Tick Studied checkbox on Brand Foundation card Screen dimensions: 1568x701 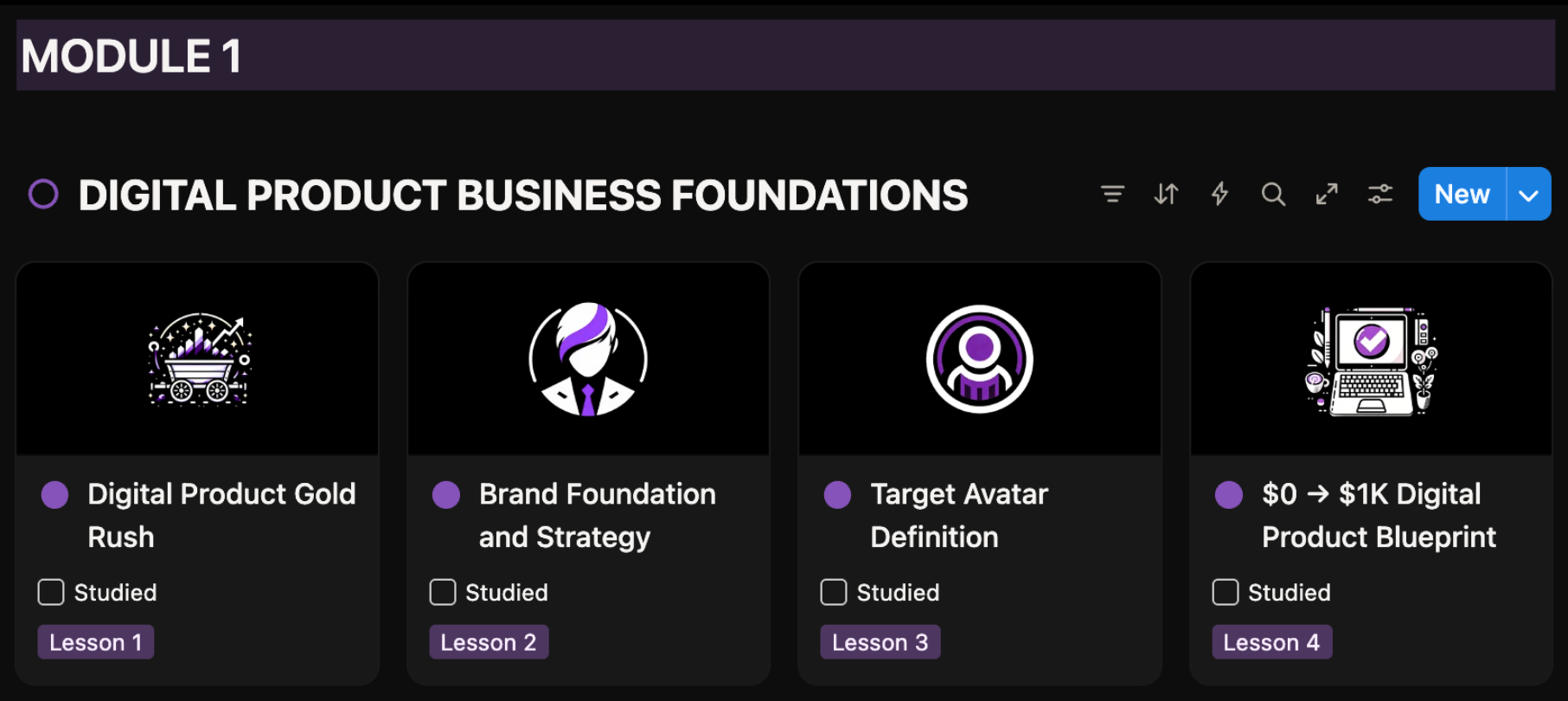point(443,592)
